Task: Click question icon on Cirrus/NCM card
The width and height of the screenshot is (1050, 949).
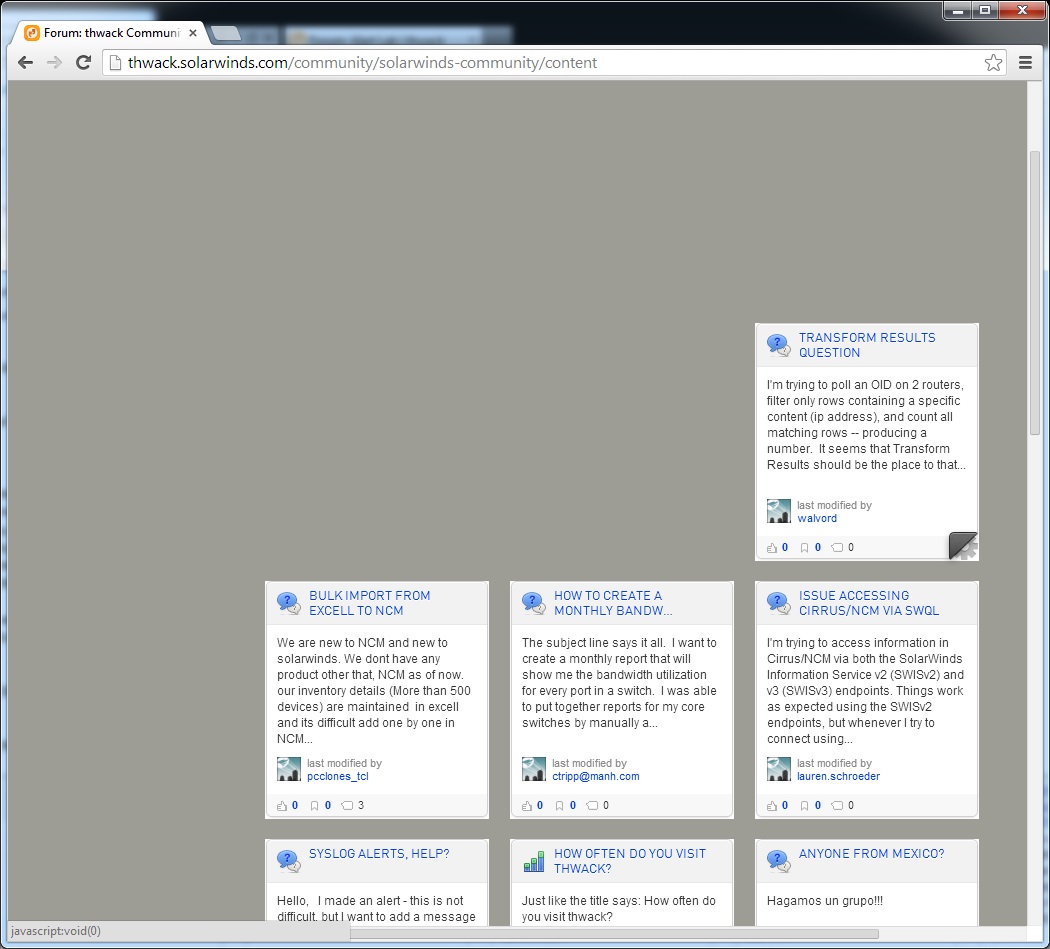Action: click(778, 603)
